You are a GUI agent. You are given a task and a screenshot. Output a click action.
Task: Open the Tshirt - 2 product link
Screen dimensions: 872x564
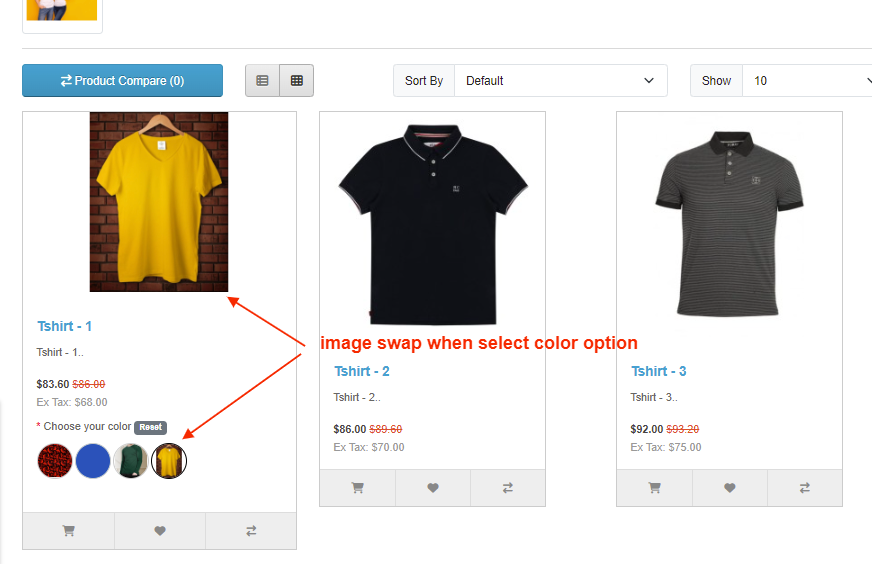point(362,371)
